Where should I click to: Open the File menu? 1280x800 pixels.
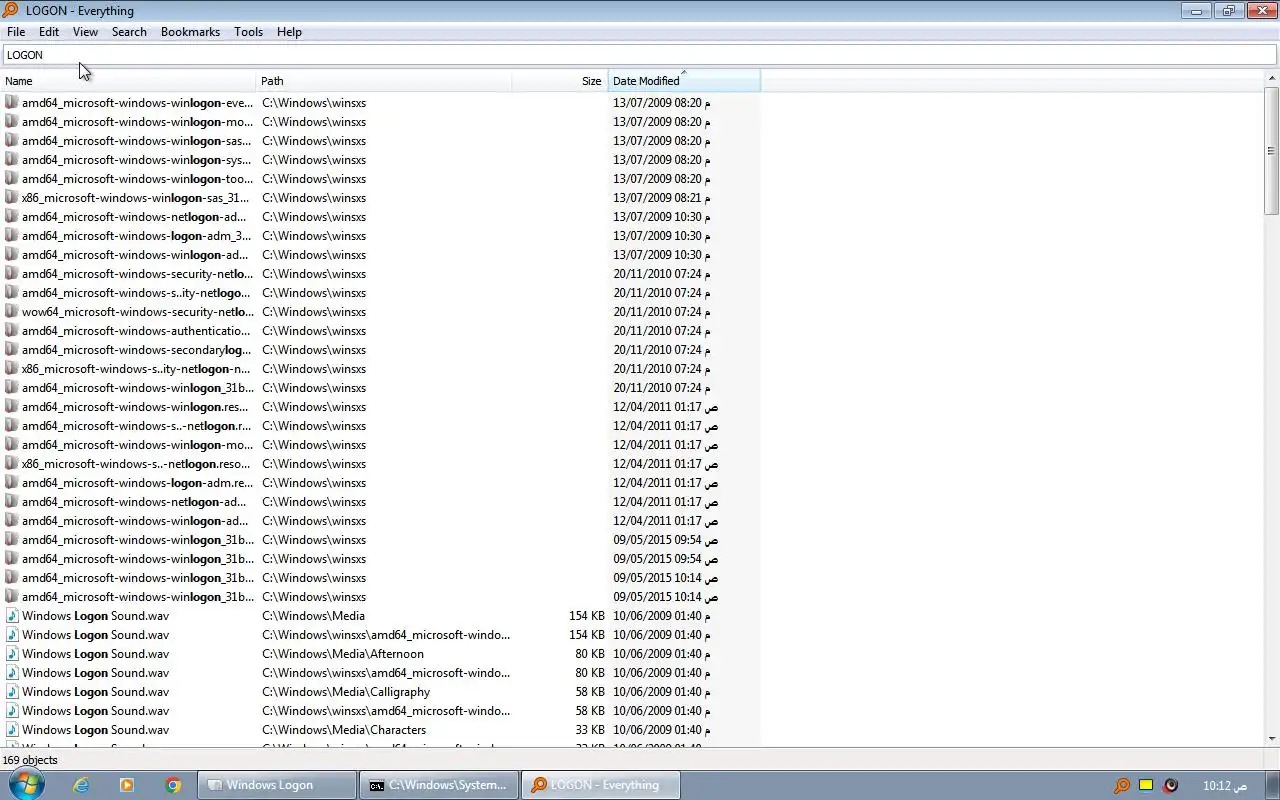click(x=16, y=32)
